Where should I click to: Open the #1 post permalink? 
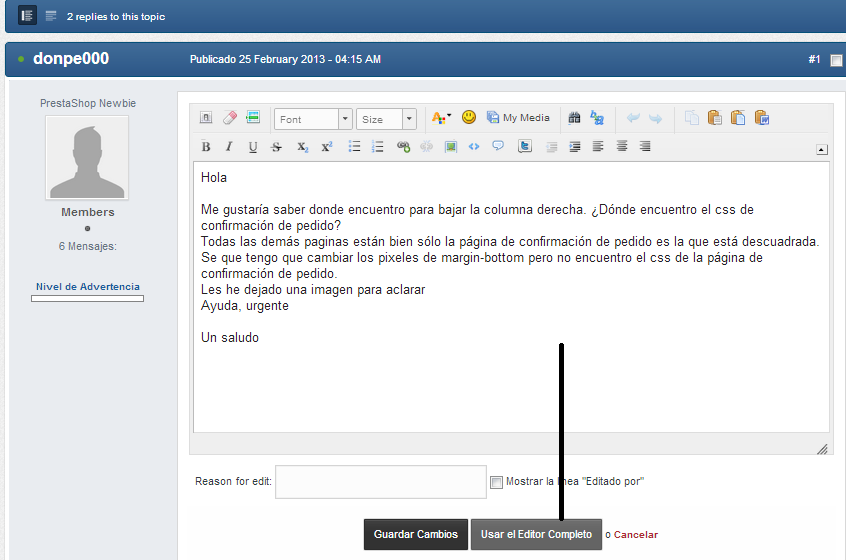814,59
